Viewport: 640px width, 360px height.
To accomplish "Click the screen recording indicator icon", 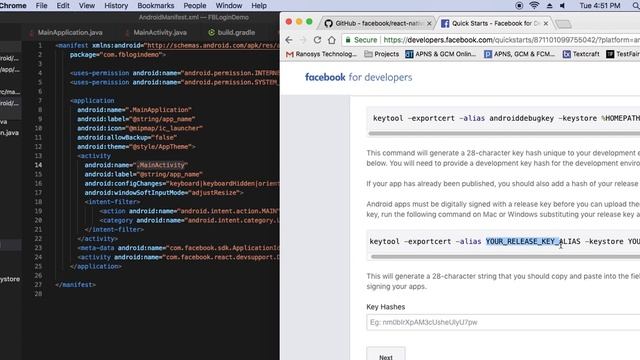I will (x=519, y=6).
